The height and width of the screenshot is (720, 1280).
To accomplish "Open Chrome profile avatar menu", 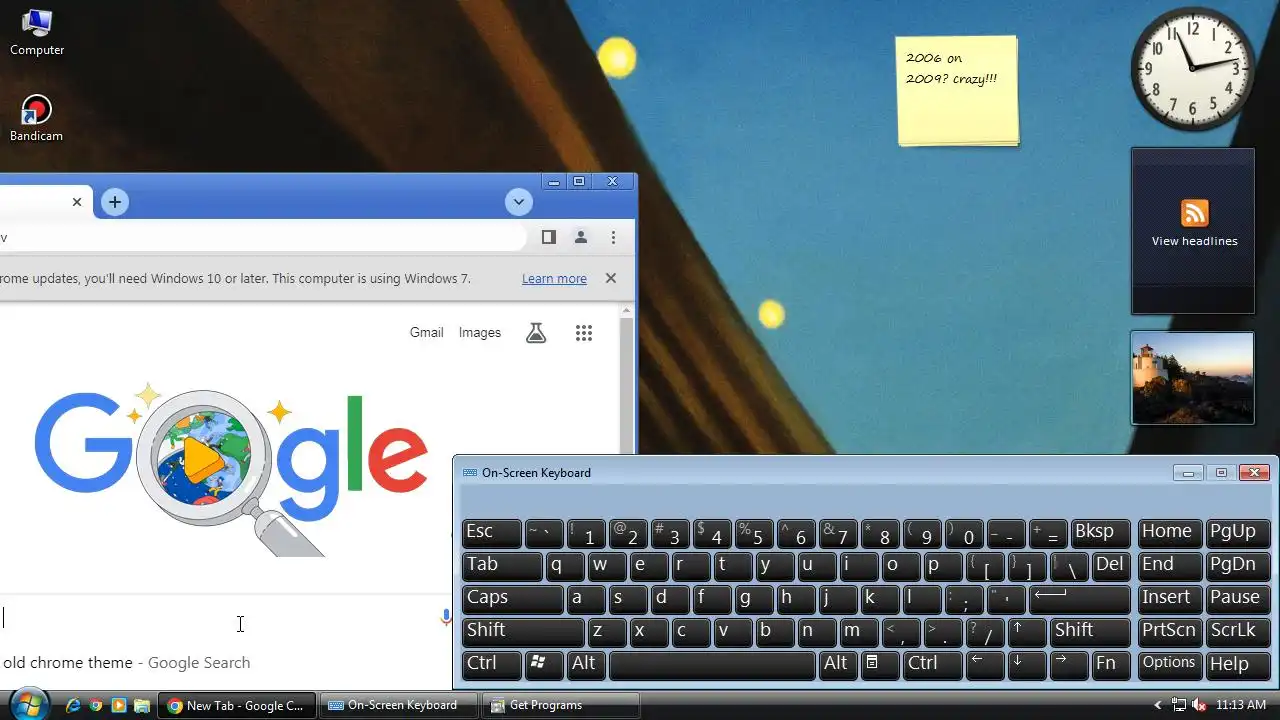I will (x=580, y=237).
